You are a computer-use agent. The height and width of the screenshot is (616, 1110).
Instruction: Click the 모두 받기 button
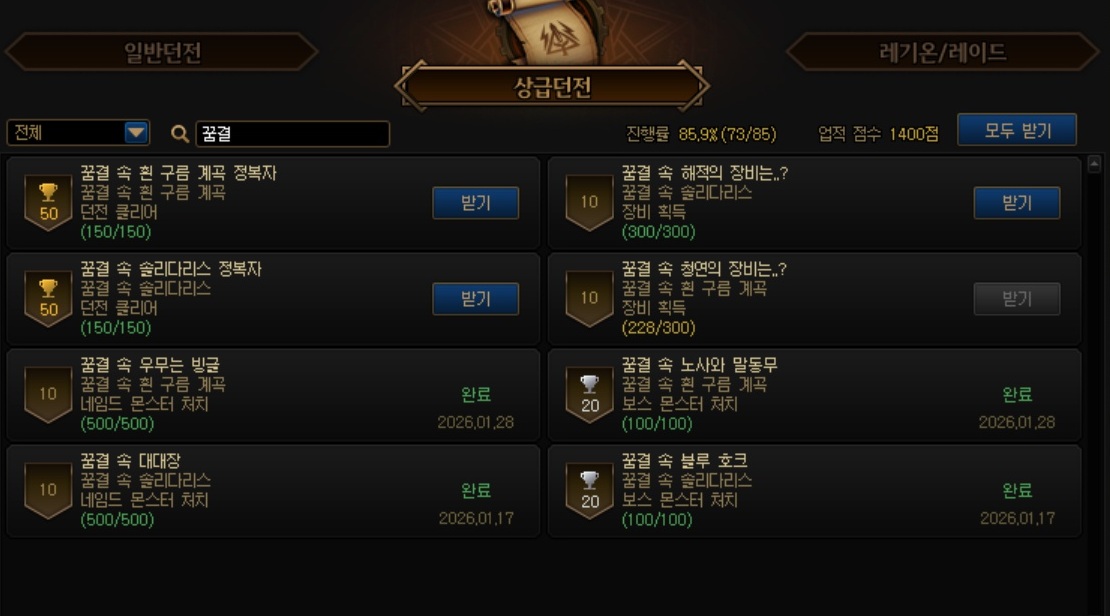[1017, 130]
